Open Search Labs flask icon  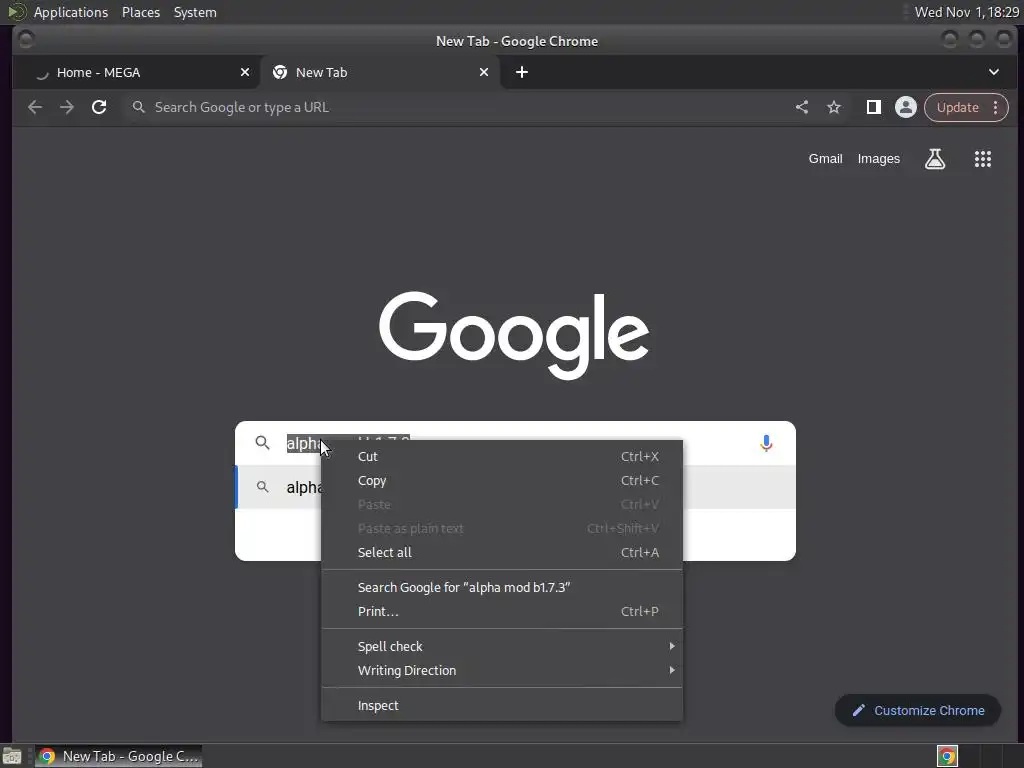935,159
